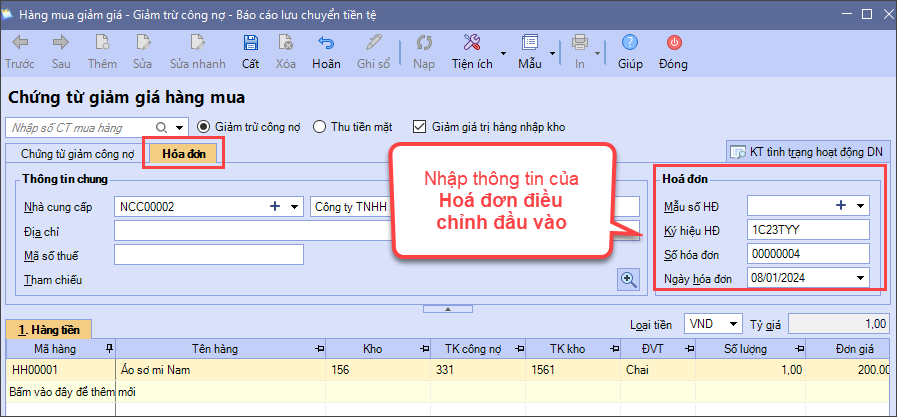Viewport: 897px width, 417px height.
Task: Toggle Giảm giá trị hàng nhập kho checkbox
Action: 420,127
